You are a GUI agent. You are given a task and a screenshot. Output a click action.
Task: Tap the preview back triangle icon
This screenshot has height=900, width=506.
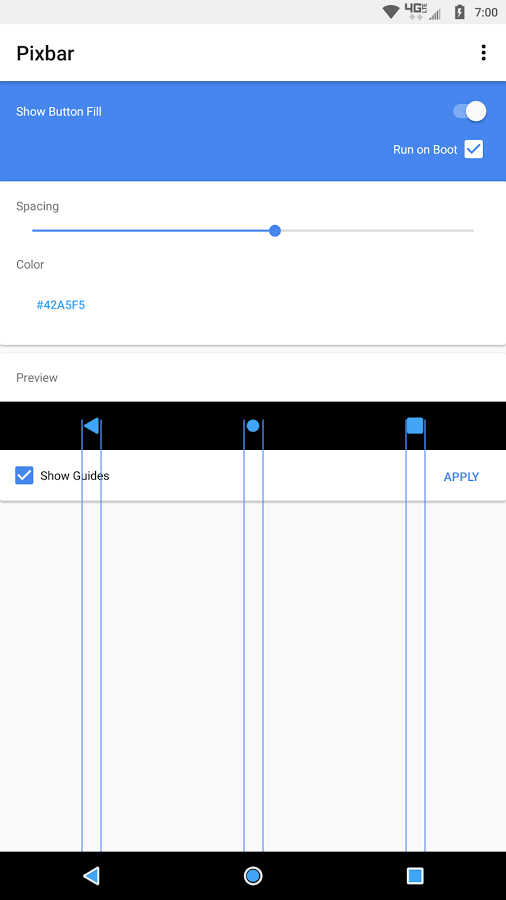pyautogui.click(x=91, y=426)
